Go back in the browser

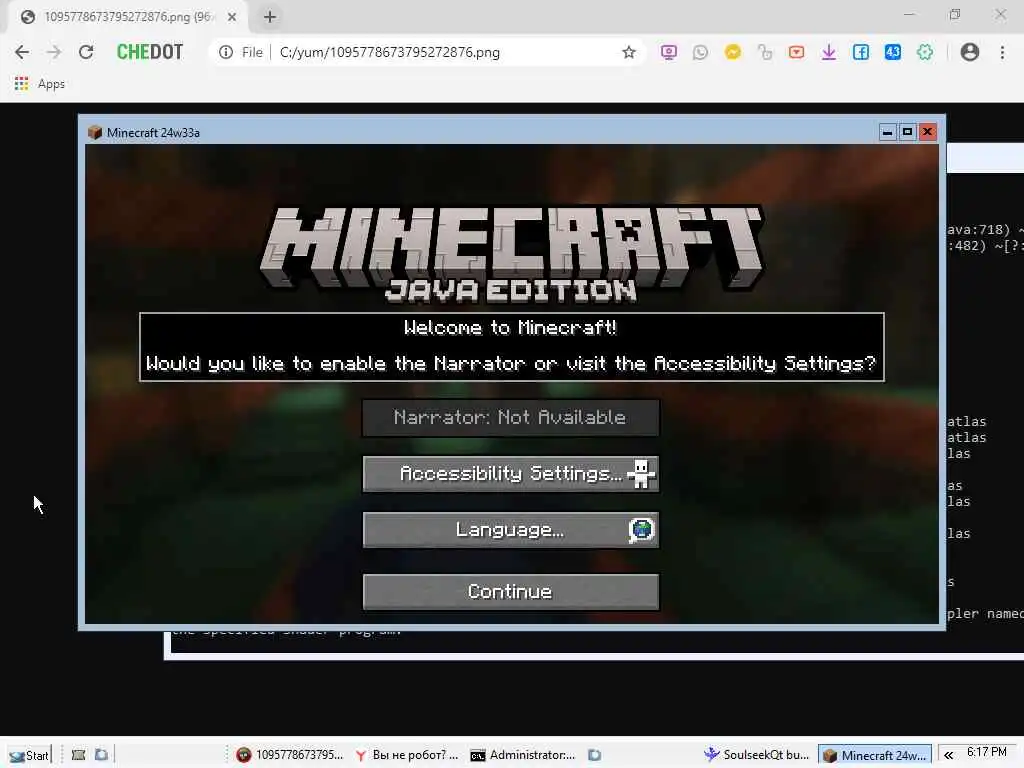click(22, 52)
